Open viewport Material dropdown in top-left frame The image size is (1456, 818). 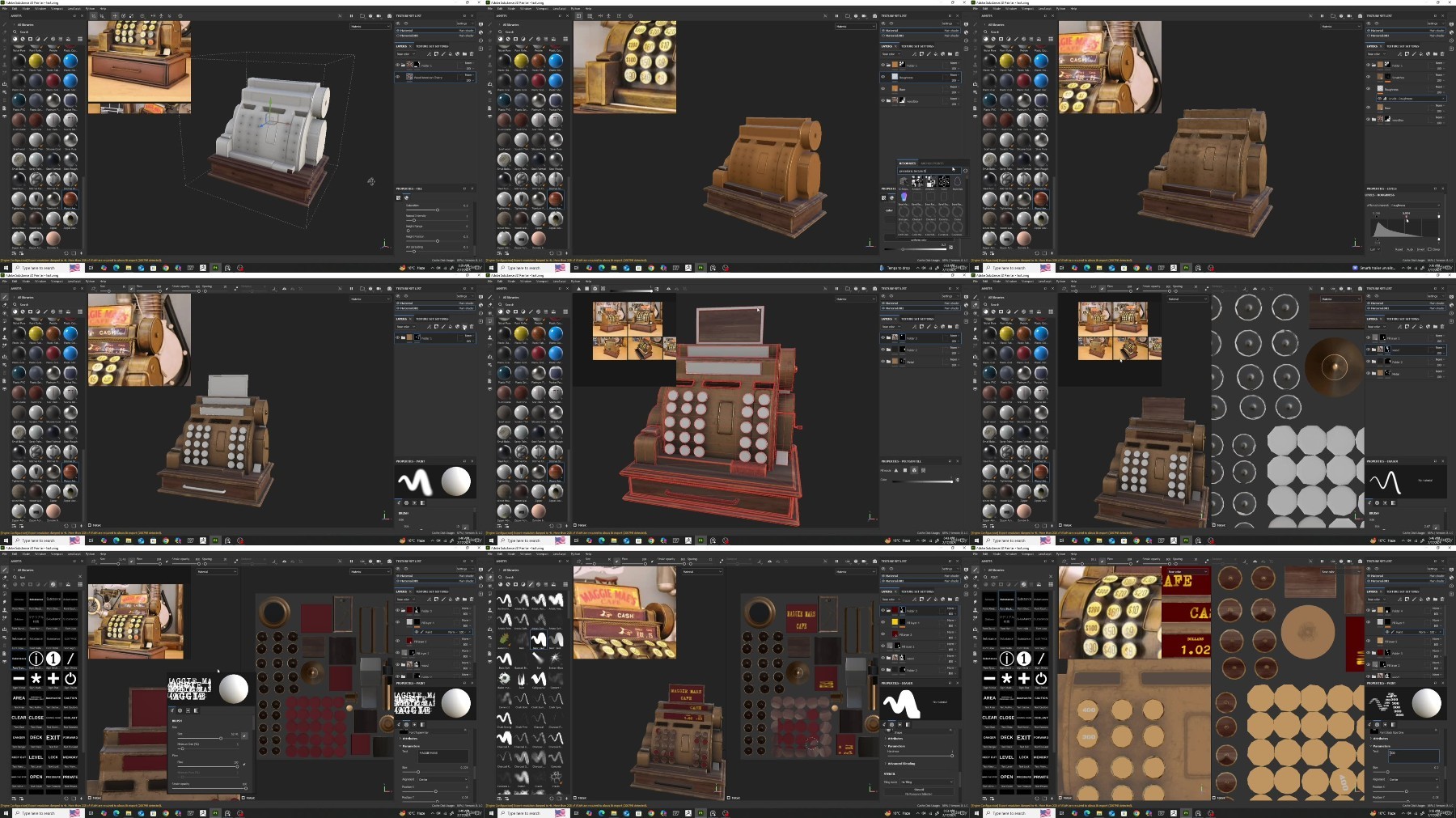(x=370, y=26)
